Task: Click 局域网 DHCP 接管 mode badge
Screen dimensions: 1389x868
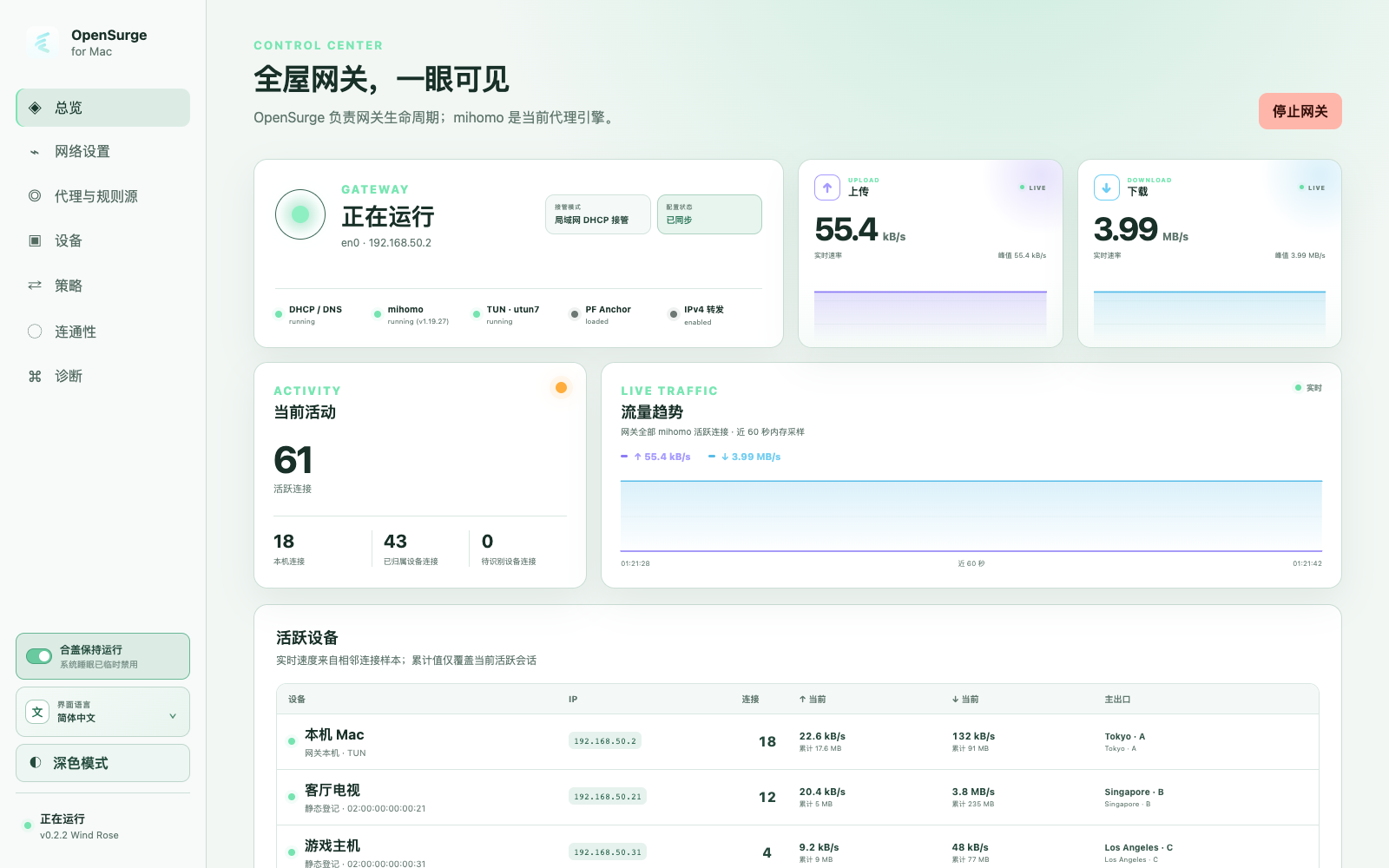Action: pos(597,214)
